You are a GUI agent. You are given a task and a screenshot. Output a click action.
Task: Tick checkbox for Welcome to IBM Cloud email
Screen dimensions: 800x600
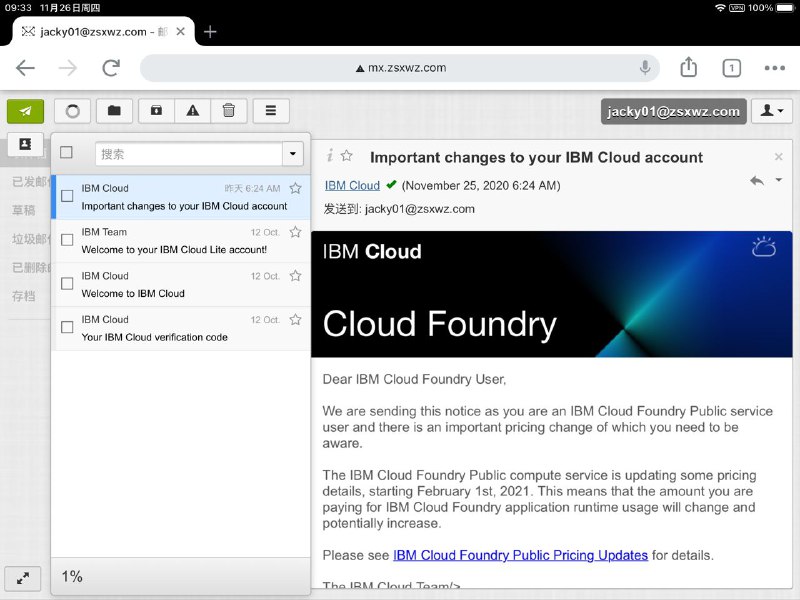coord(67,283)
